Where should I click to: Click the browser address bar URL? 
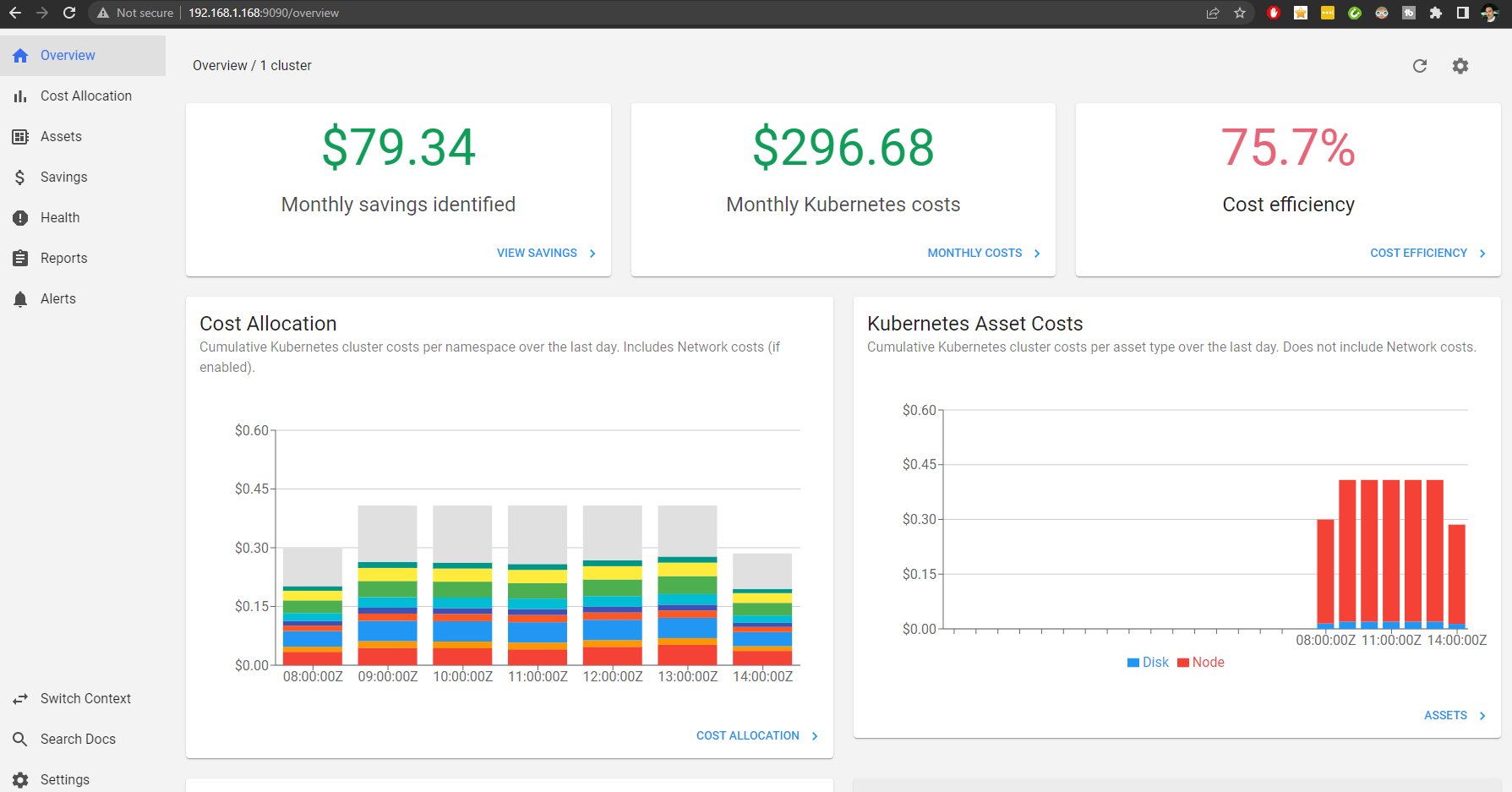tap(264, 13)
